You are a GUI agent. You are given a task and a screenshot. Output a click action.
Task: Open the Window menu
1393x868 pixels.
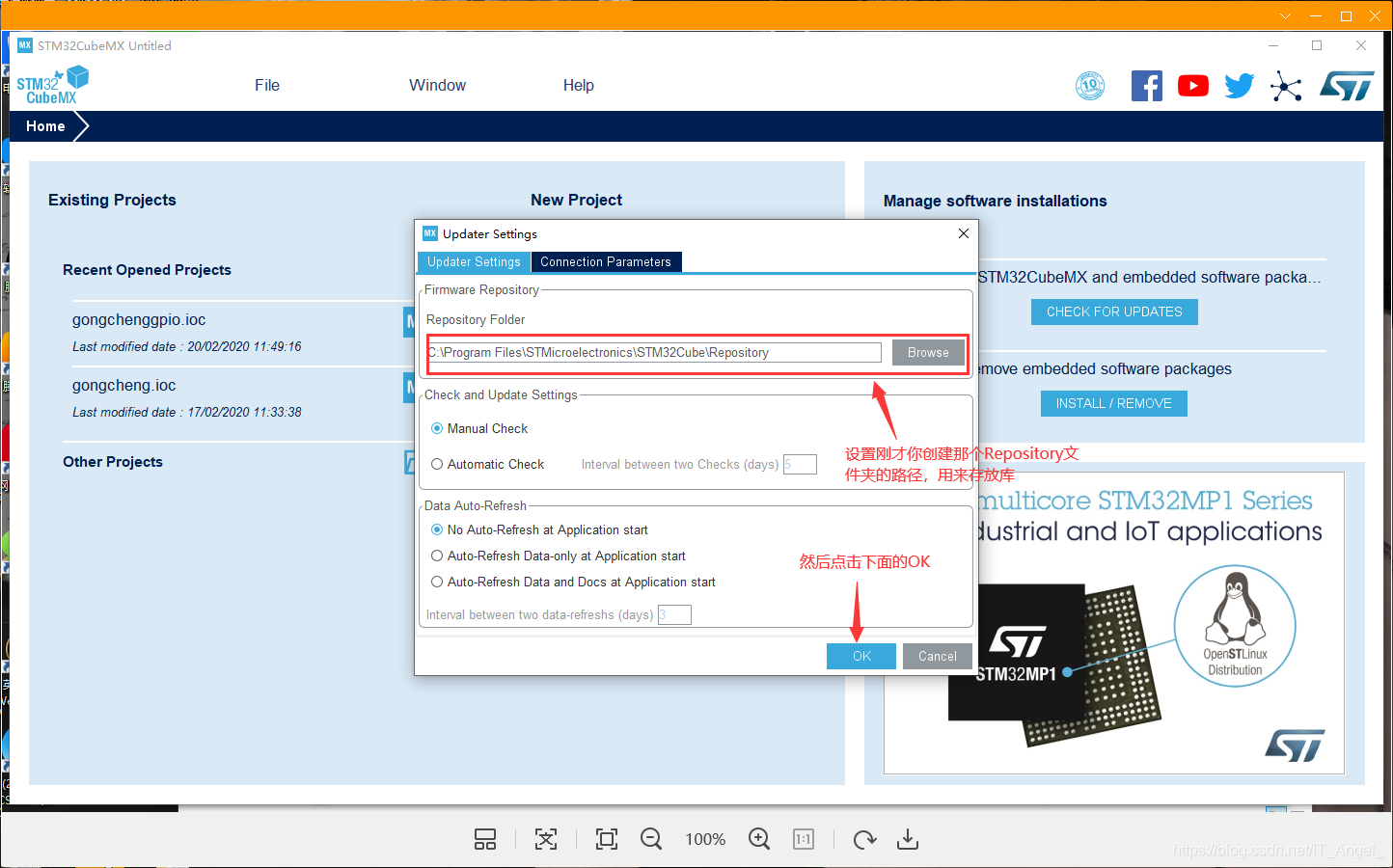[437, 85]
